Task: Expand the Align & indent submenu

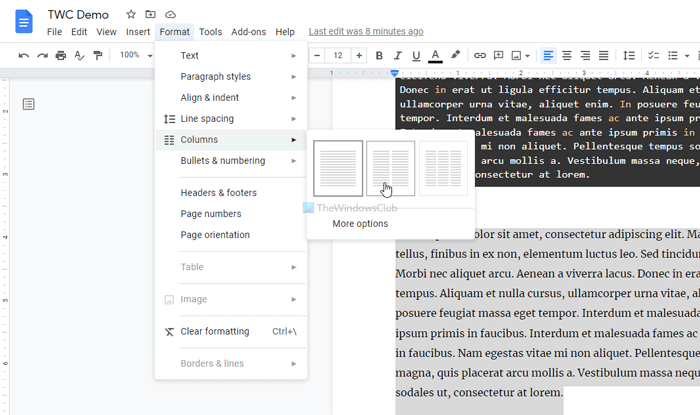Action: [231, 97]
